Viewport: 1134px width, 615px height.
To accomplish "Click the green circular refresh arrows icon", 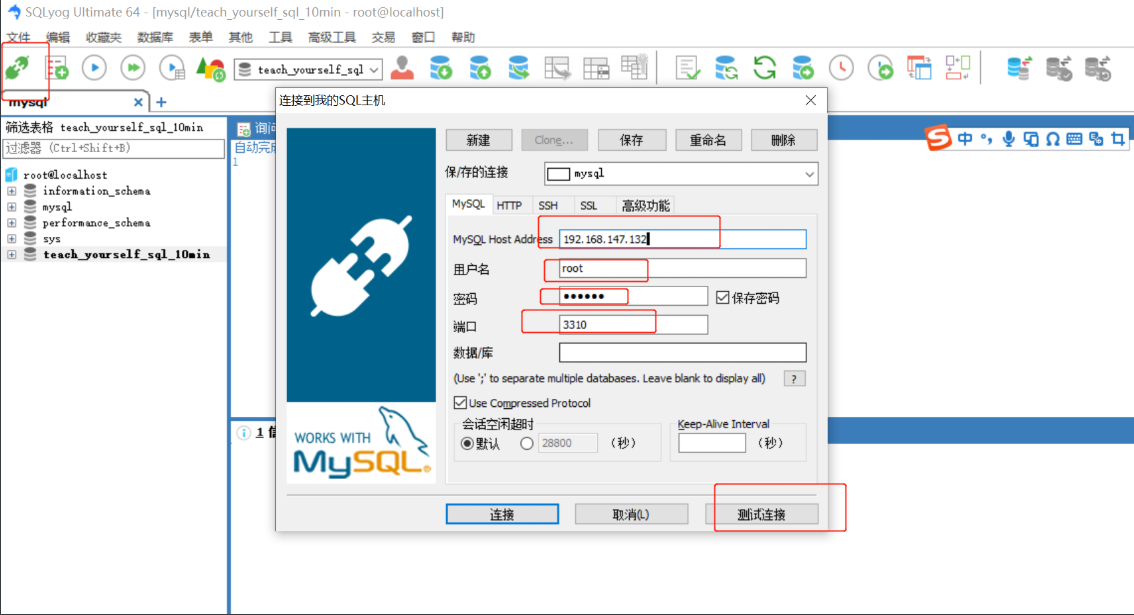I will [x=764, y=68].
